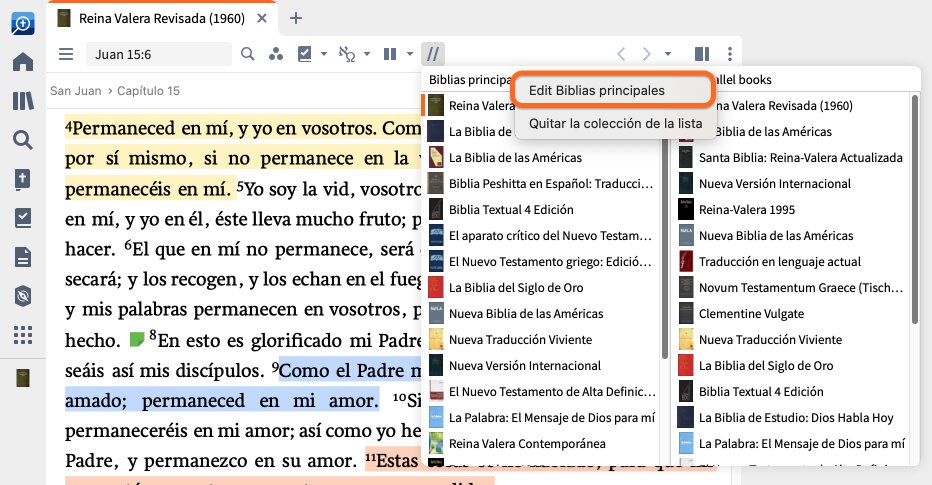Click the right parallel books scrollbar
This screenshot has width=932, height=485.
click(915, 210)
